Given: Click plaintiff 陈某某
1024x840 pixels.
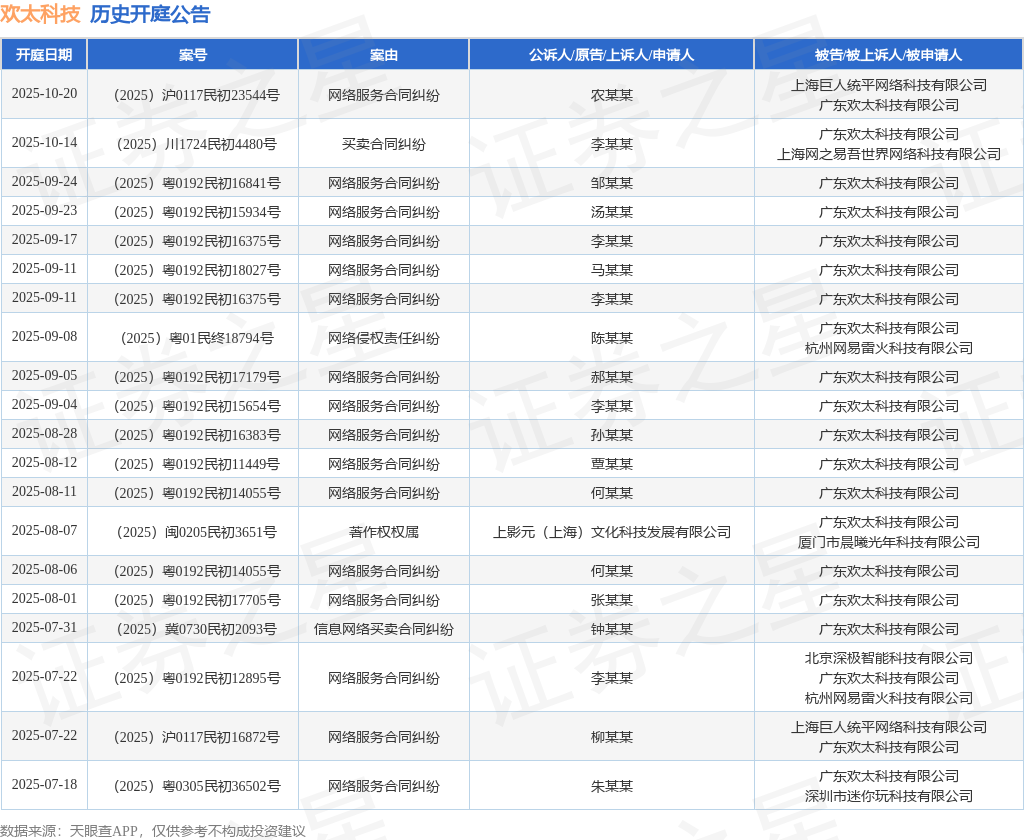Looking at the screenshot, I should [x=611, y=338].
